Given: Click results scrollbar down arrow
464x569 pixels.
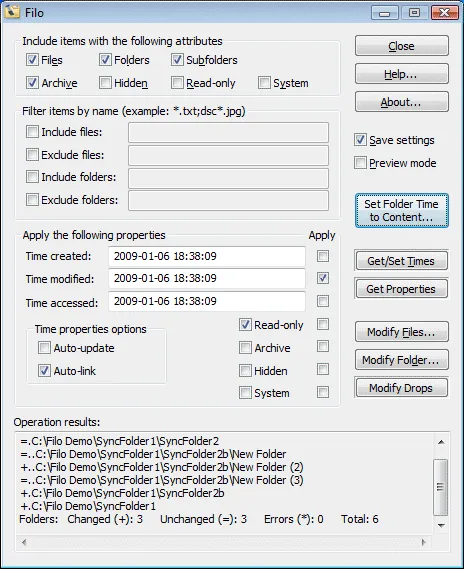Looking at the screenshot, I should [x=441, y=525].
